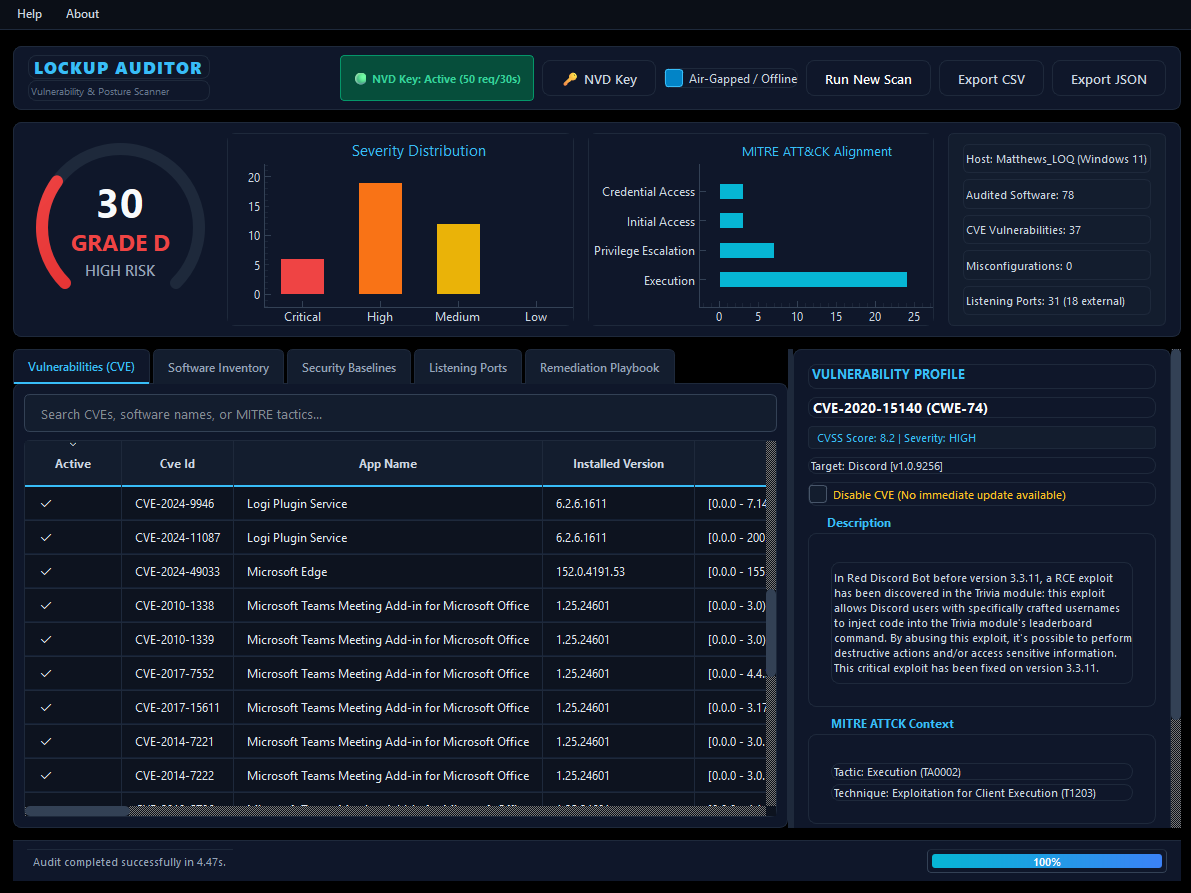Select the CVE-2024-9946 cell

(x=177, y=503)
